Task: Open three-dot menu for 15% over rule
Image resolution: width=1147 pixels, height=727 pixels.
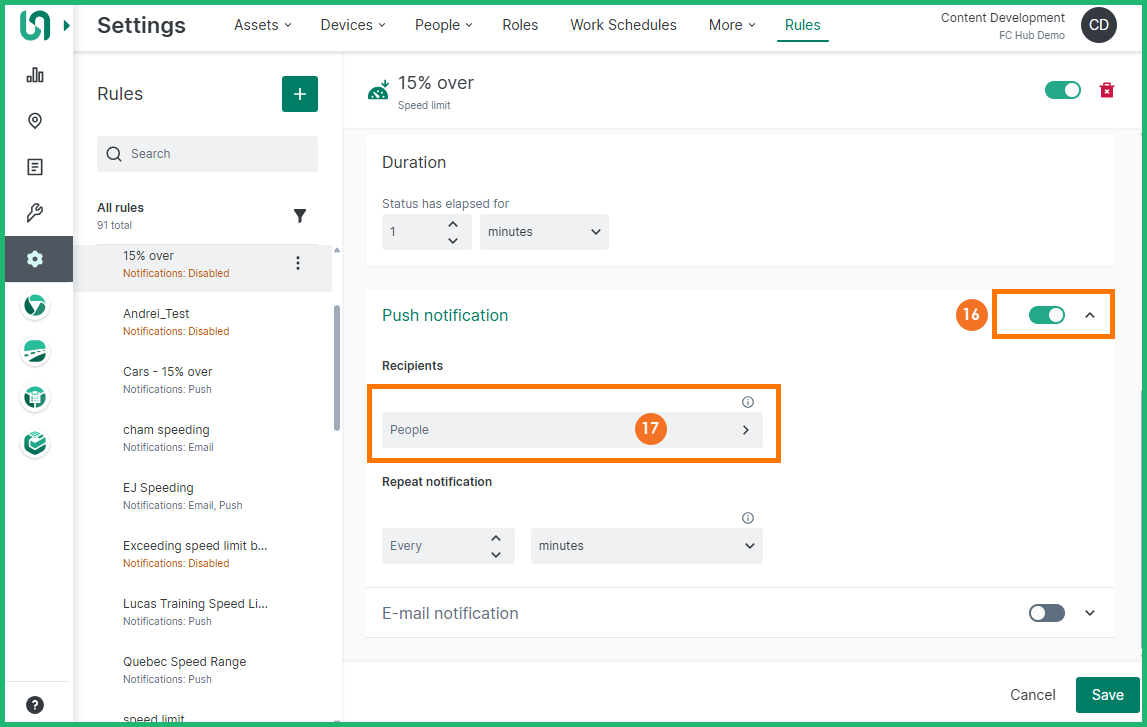Action: 297,263
